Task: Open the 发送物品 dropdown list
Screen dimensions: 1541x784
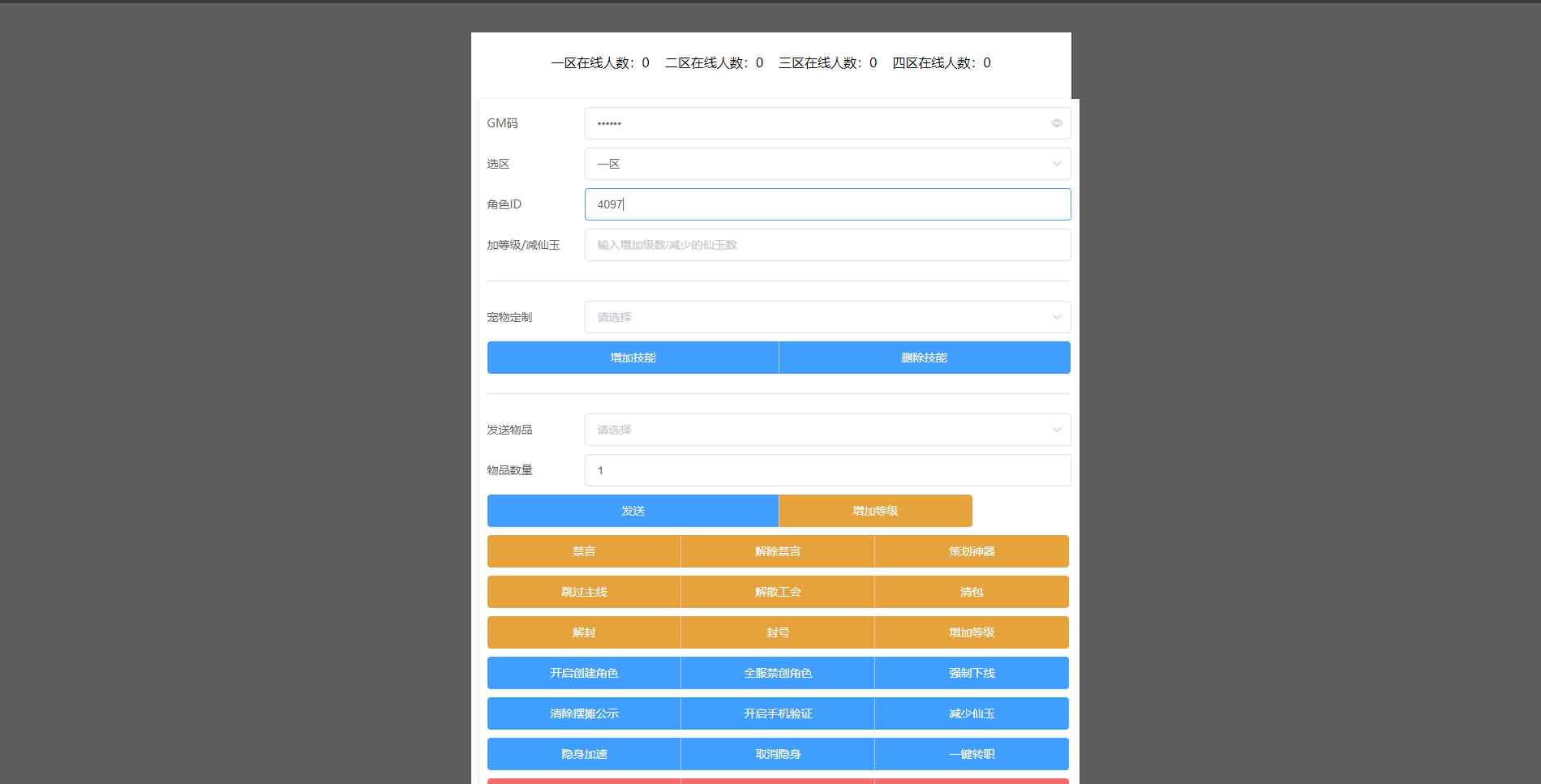Action: [x=826, y=430]
